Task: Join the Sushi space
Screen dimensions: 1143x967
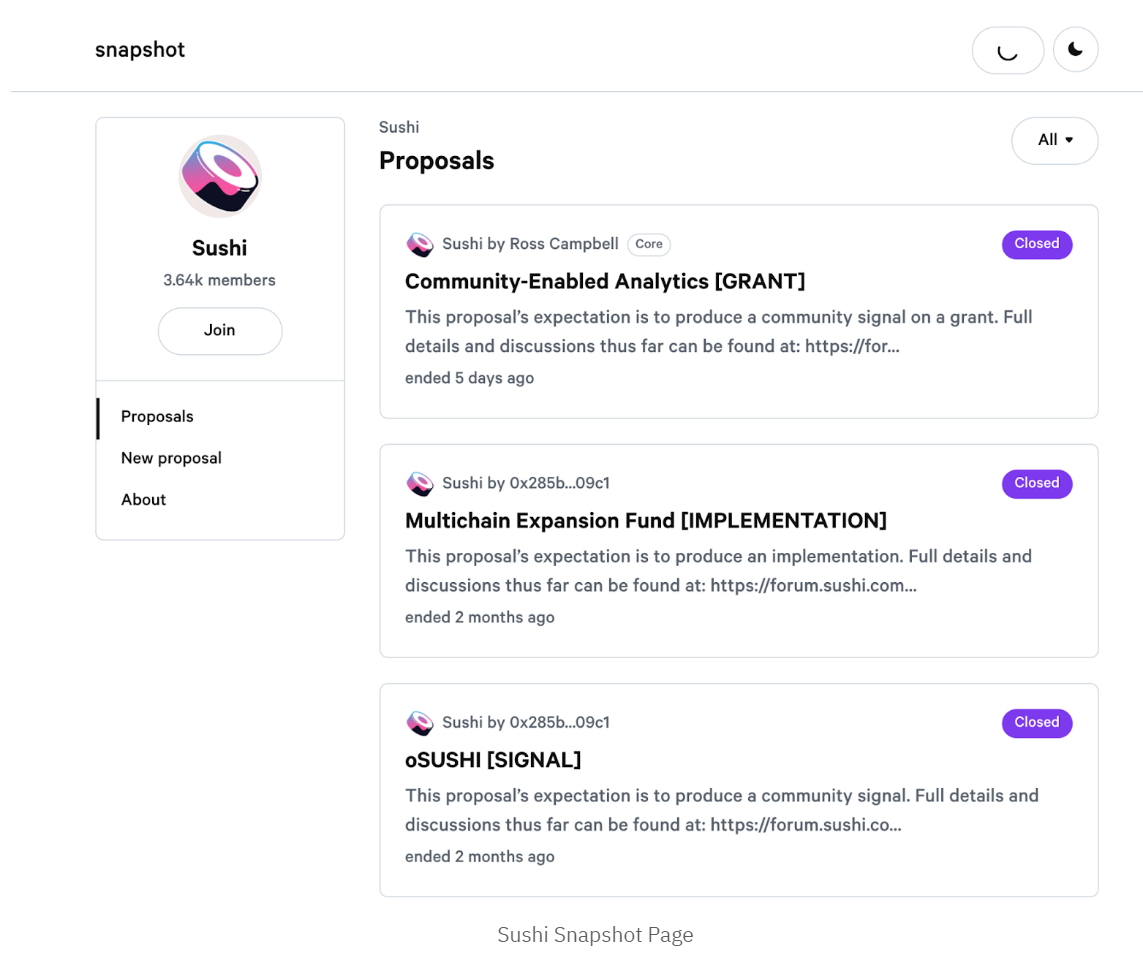Action: pos(220,331)
